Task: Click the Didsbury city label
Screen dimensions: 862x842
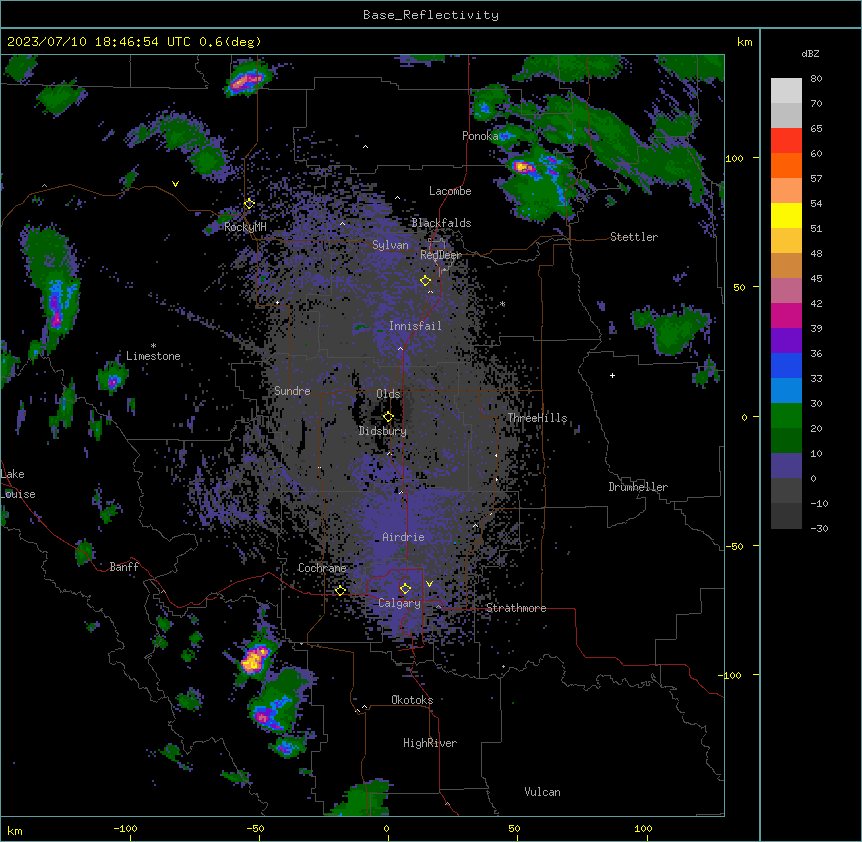Action: tap(383, 431)
